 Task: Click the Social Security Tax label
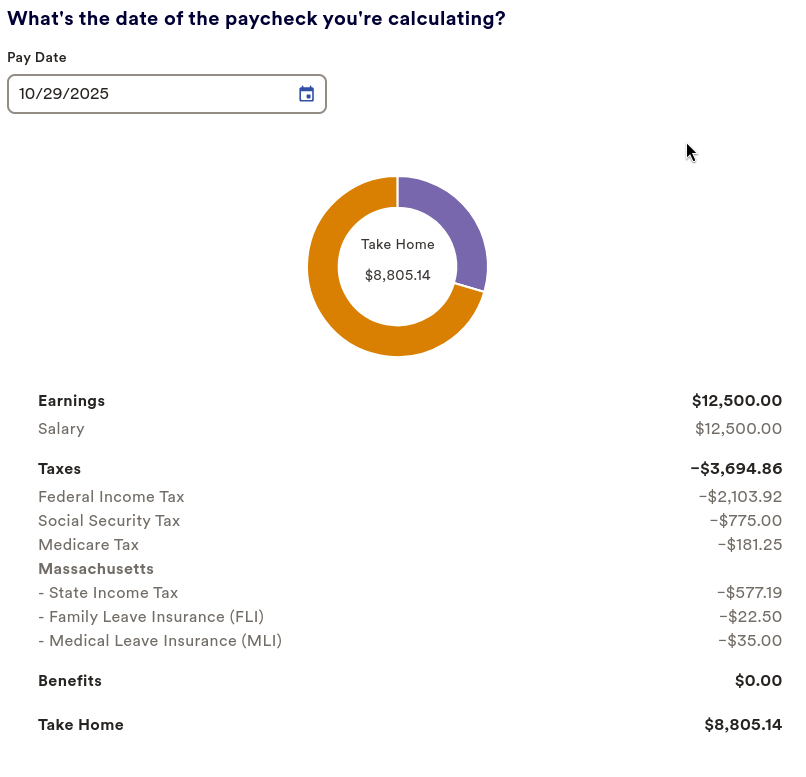coord(109,521)
